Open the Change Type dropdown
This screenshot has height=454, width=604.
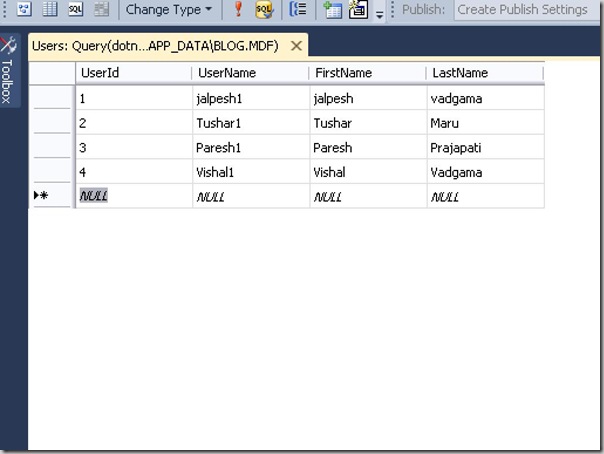click(169, 9)
